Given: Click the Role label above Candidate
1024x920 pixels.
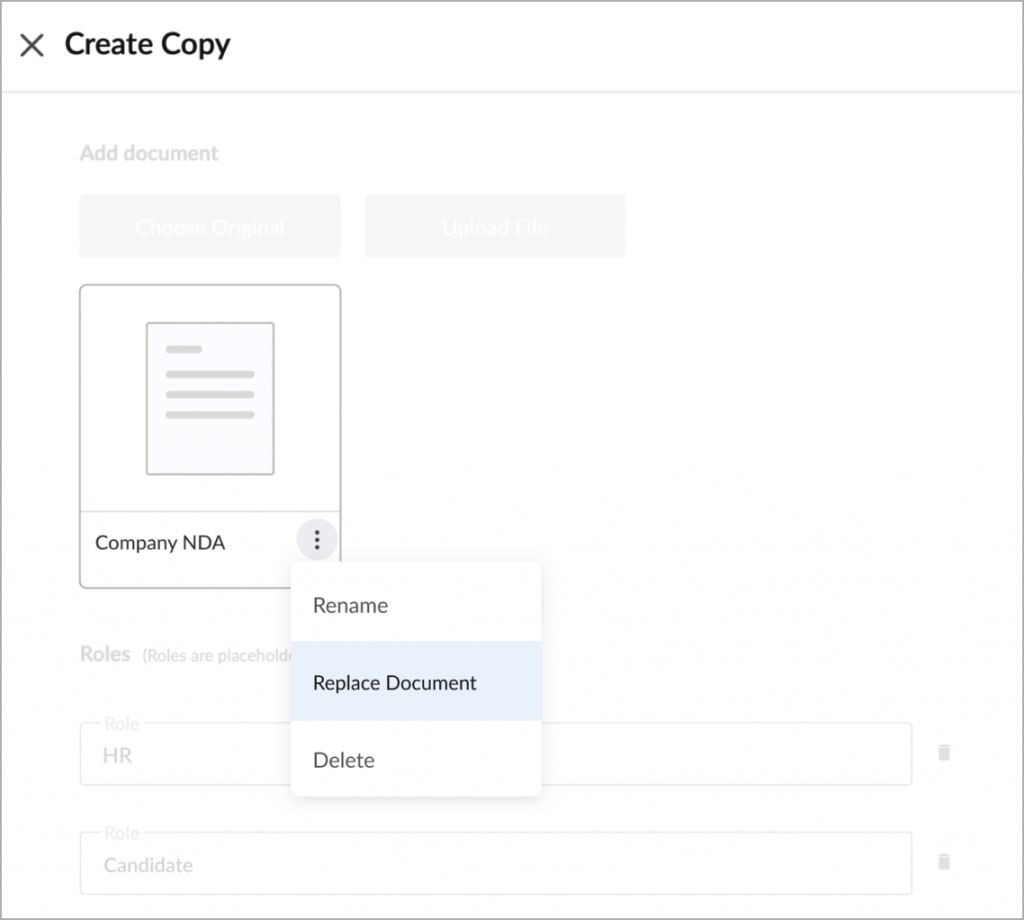Looking at the screenshot, I should (x=123, y=833).
